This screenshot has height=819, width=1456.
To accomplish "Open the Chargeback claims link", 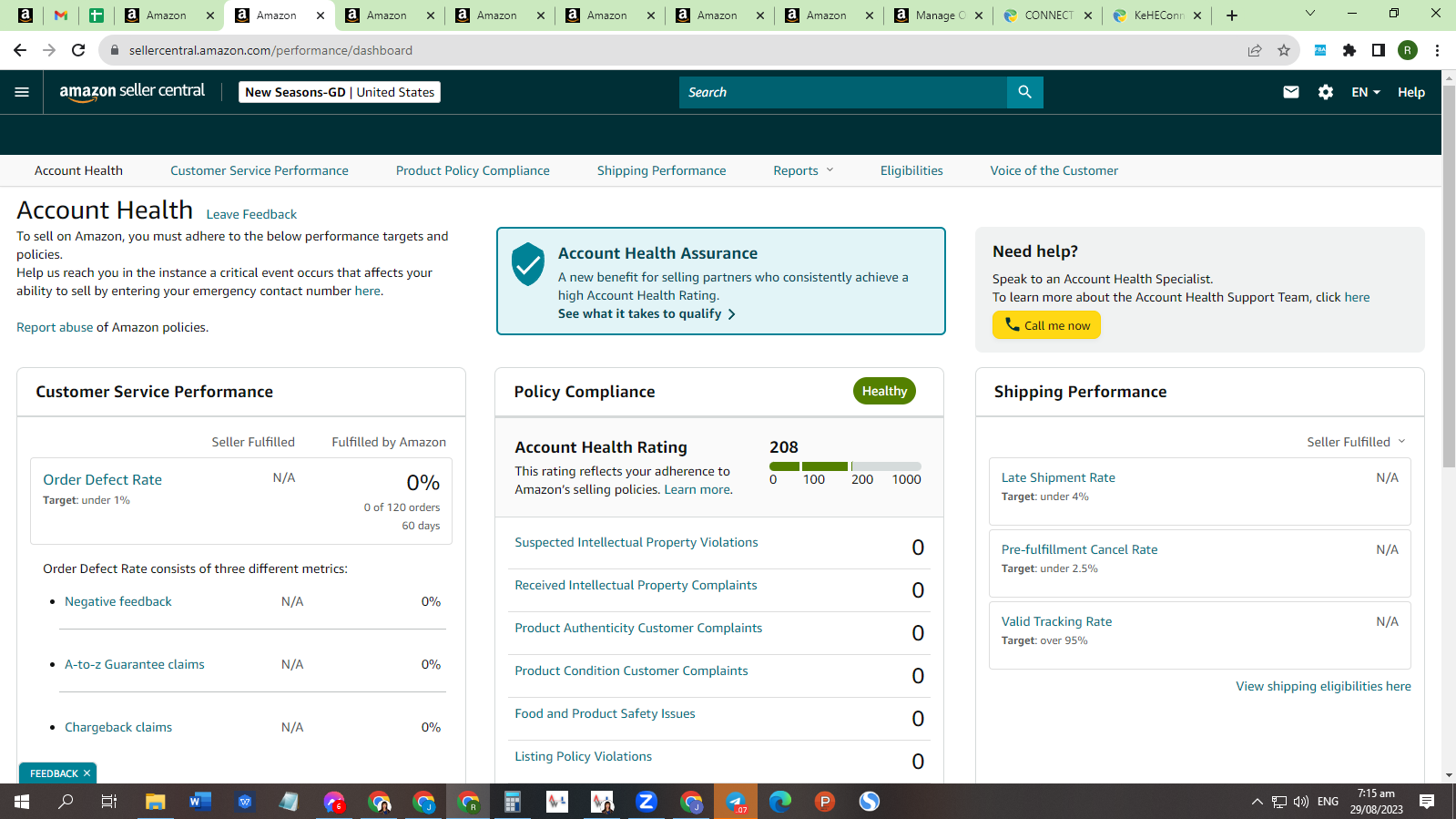I will click(118, 727).
